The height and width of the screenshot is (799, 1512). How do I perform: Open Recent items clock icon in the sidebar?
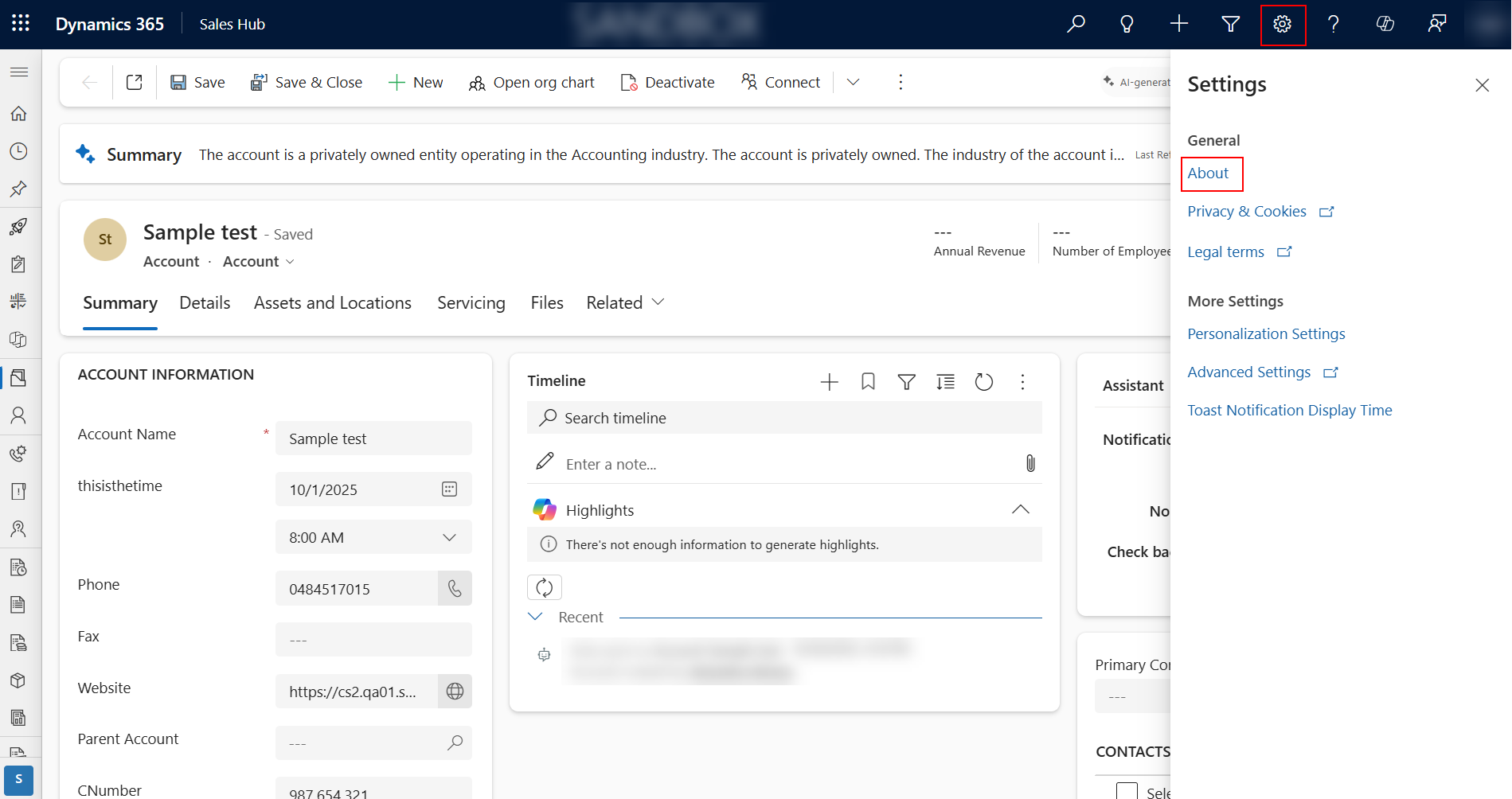point(19,151)
